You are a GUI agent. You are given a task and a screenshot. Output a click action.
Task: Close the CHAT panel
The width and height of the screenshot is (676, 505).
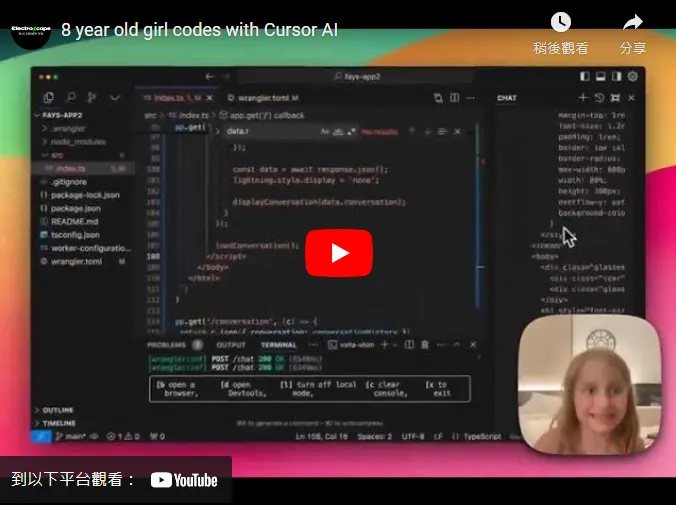[631, 98]
